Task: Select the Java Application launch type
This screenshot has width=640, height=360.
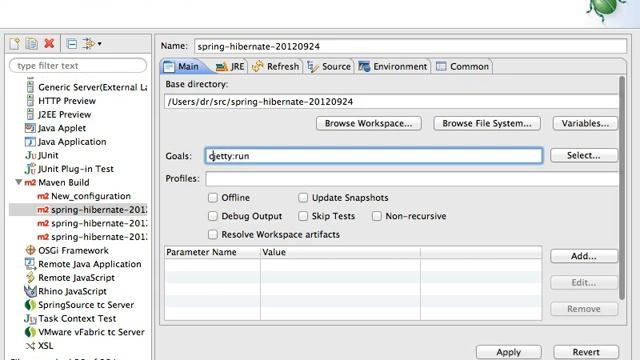Action: pos(72,142)
